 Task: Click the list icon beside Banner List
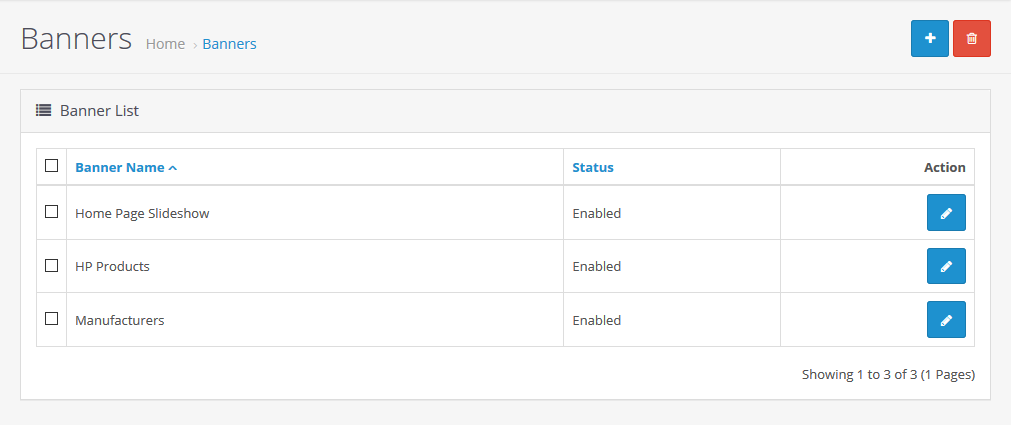coord(44,111)
